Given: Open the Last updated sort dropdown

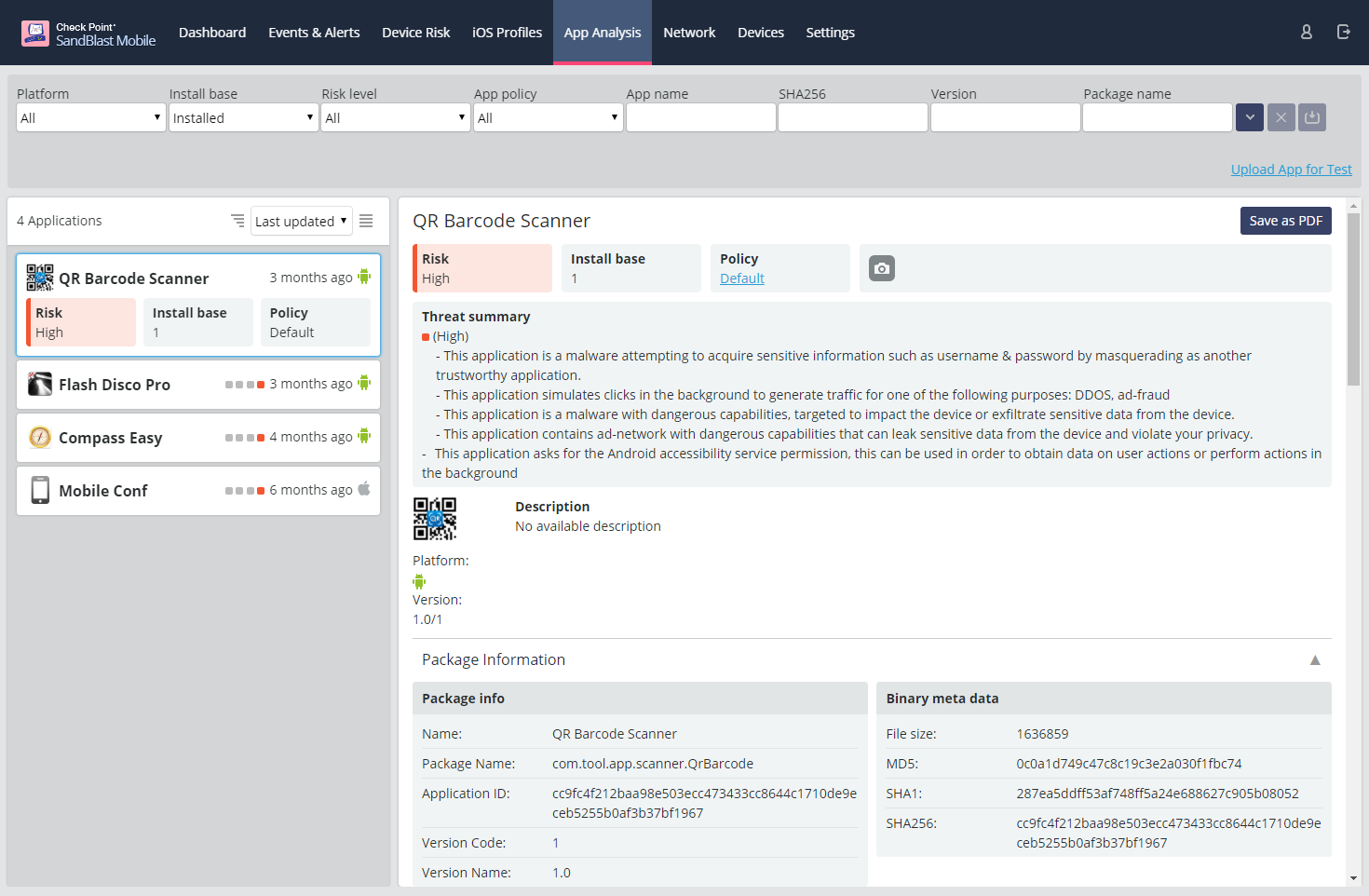Looking at the screenshot, I should click(x=302, y=221).
